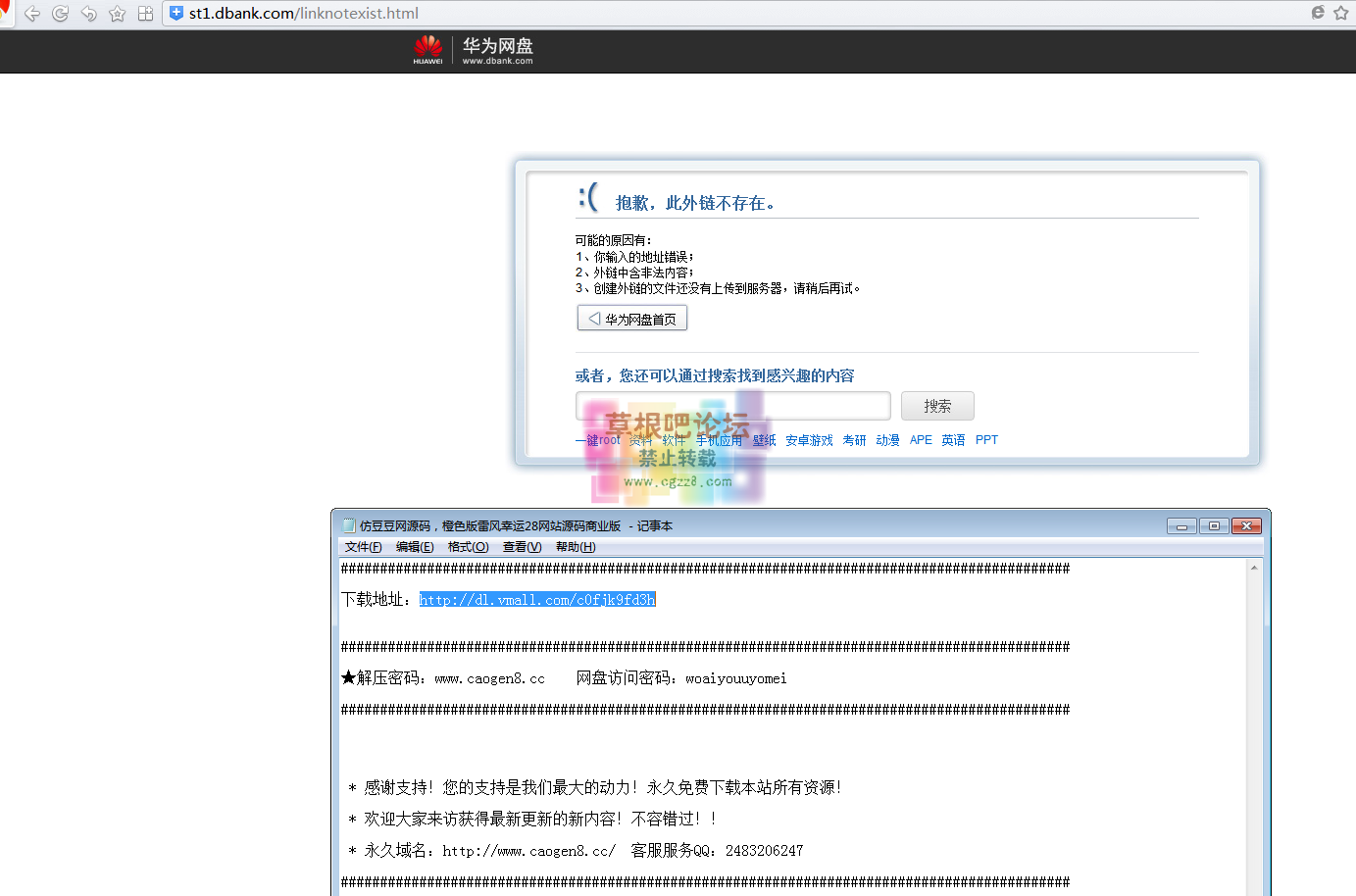Click the star bookmarks icon left of address bar
The image size is (1356, 896).
117,14
